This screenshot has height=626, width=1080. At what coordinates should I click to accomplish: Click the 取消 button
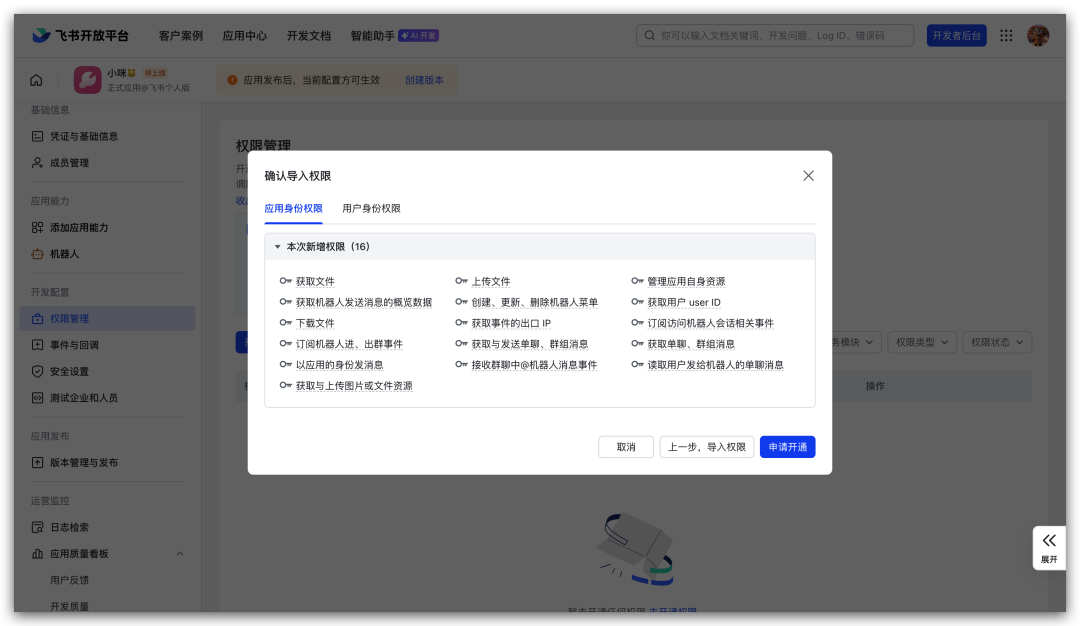(x=626, y=447)
